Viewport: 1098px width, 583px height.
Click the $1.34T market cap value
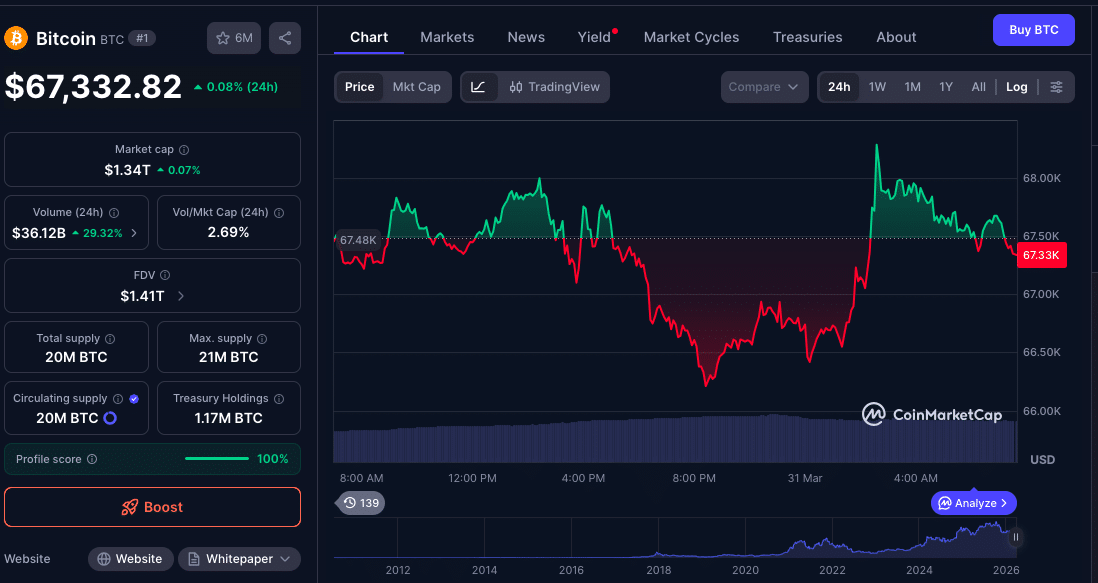(127, 170)
